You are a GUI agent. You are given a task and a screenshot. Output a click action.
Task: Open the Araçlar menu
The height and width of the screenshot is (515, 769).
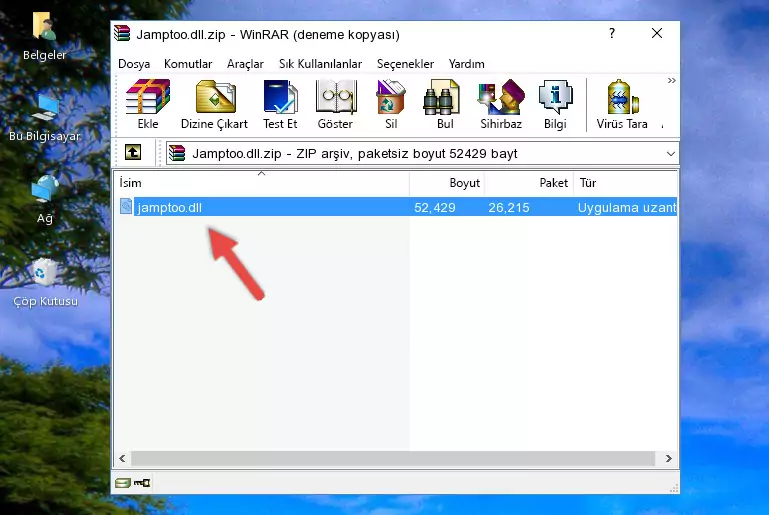(245, 64)
